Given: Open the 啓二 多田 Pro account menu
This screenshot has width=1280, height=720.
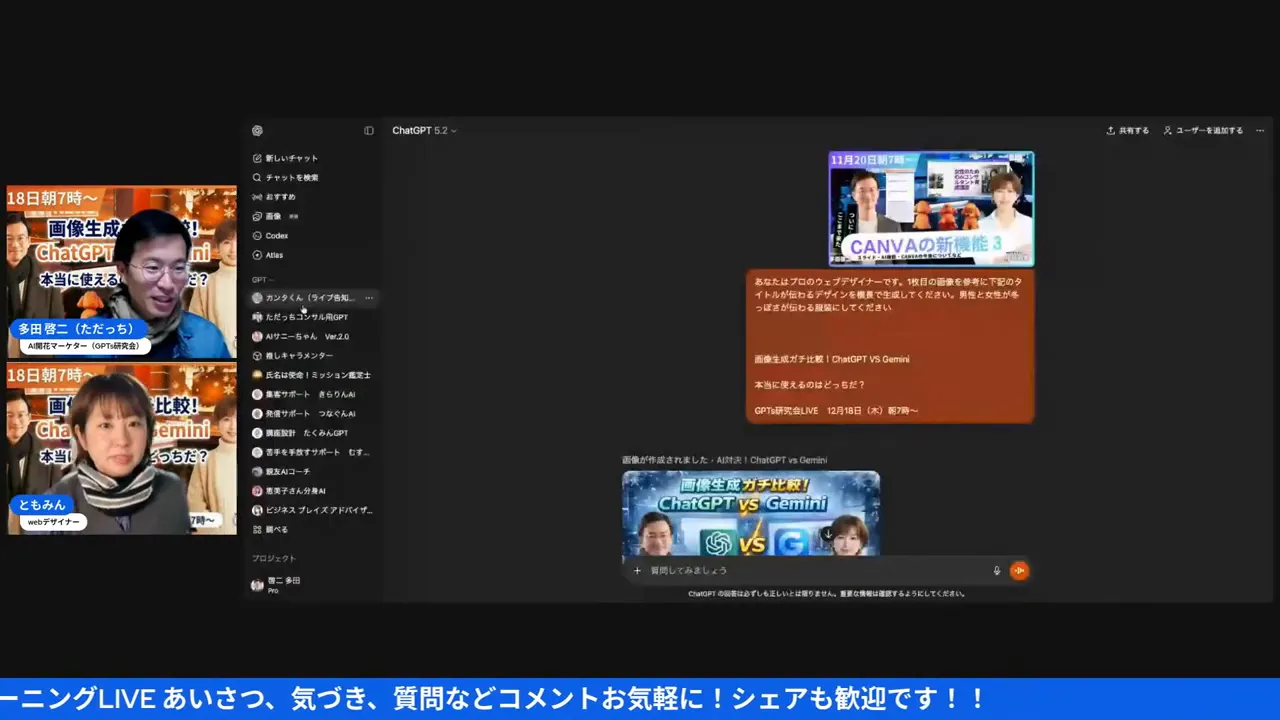Looking at the screenshot, I should coord(283,585).
